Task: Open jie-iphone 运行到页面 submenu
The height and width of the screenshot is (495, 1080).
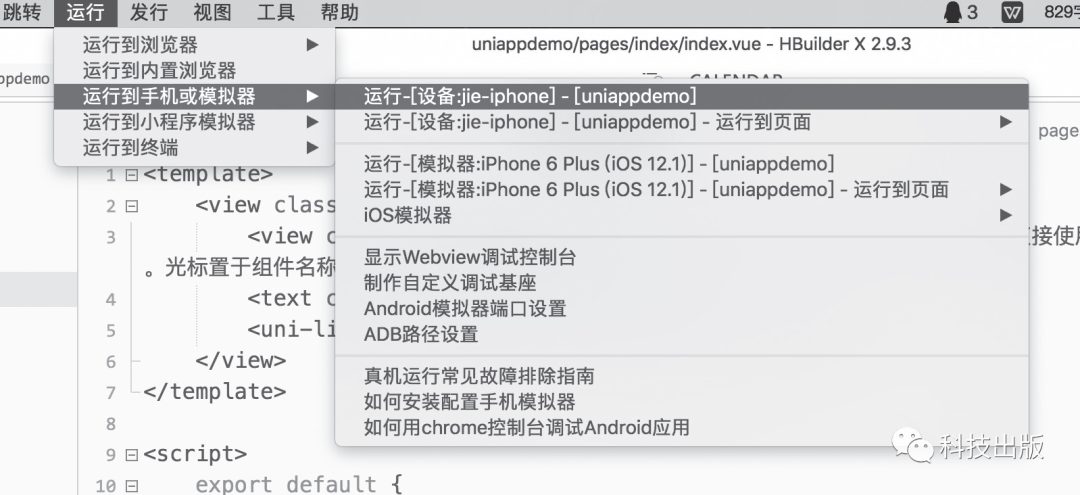Action: (x=682, y=122)
